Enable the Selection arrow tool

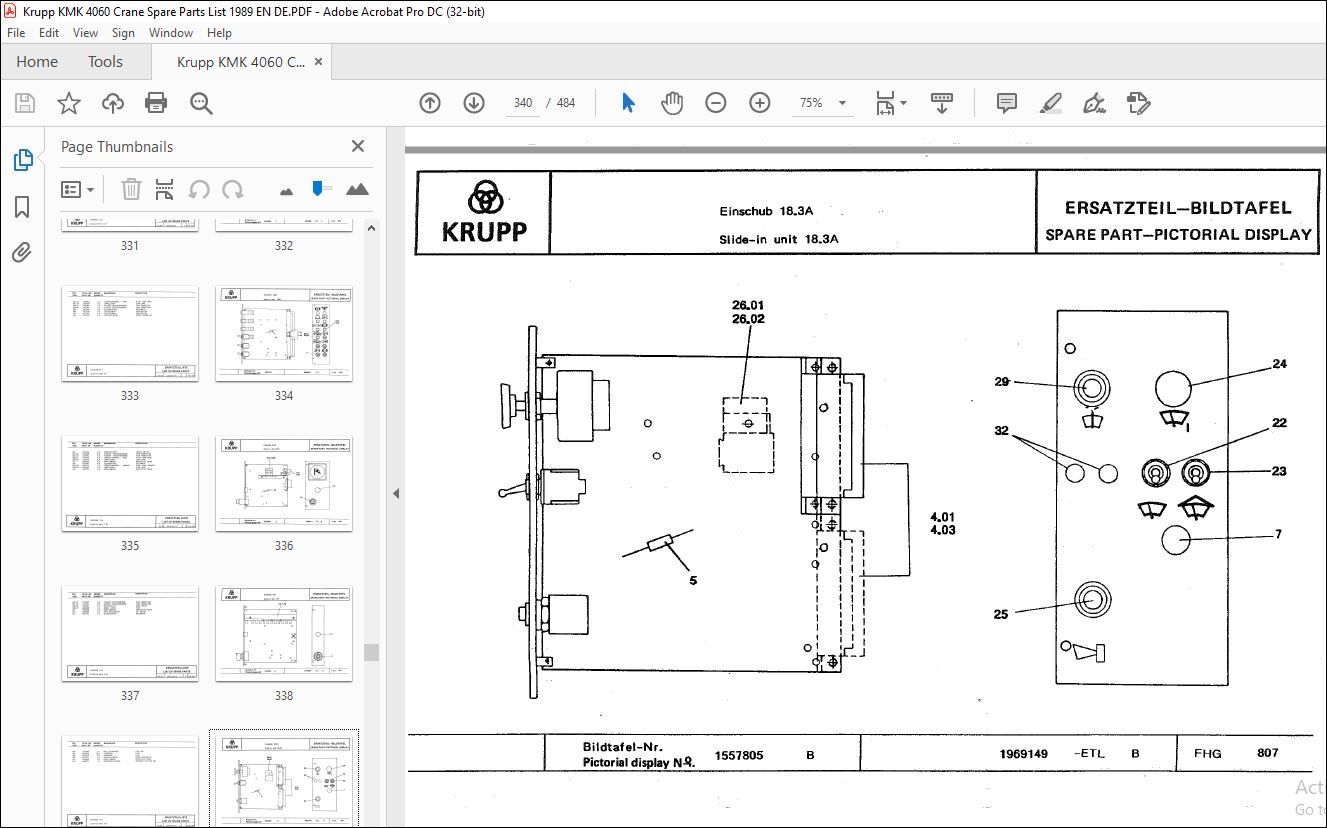pos(628,103)
